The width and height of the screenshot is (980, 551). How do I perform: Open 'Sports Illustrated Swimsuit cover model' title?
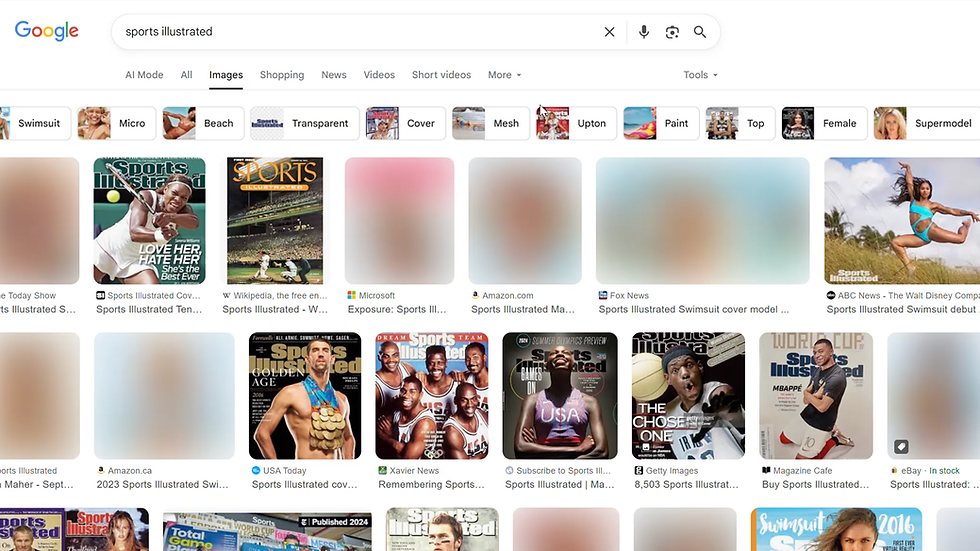pyautogui.click(x=694, y=309)
